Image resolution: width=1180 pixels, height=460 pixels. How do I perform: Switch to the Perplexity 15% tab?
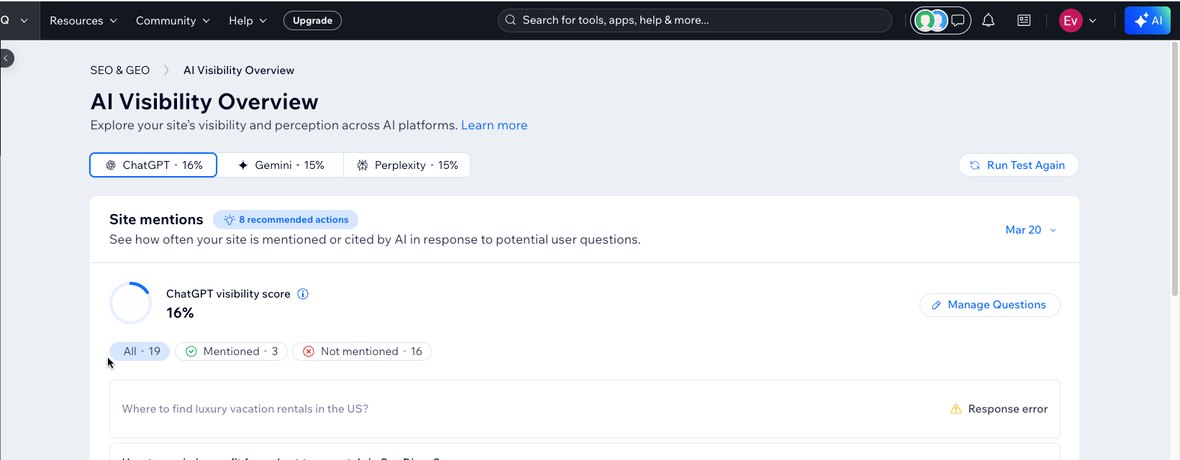[x=406, y=165]
